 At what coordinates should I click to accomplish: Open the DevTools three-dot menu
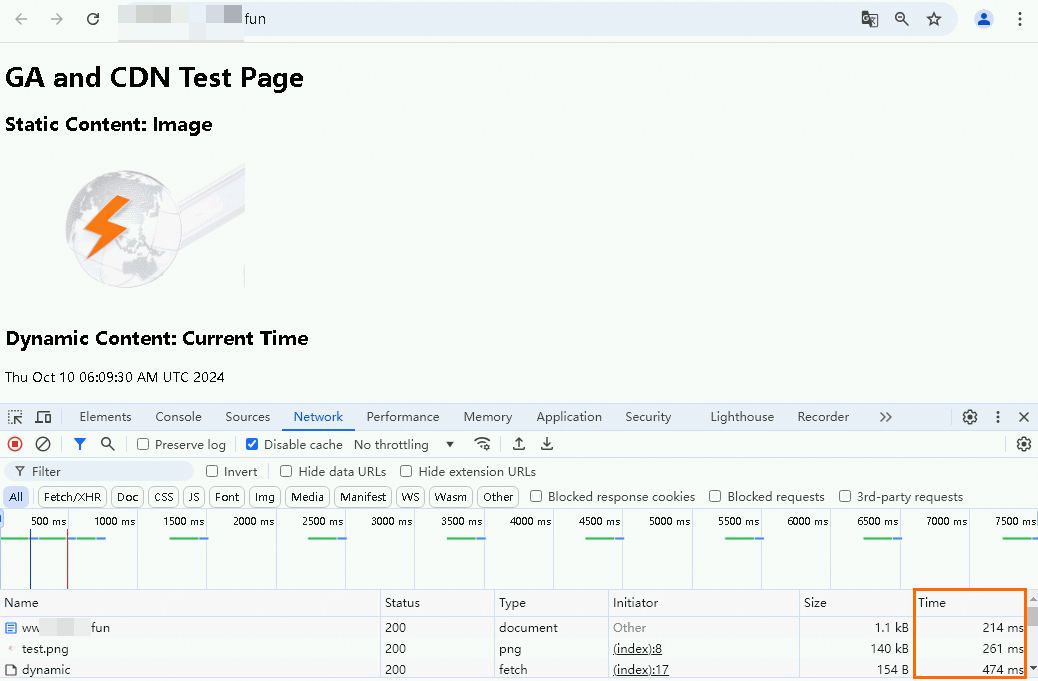pyautogui.click(x=997, y=416)
